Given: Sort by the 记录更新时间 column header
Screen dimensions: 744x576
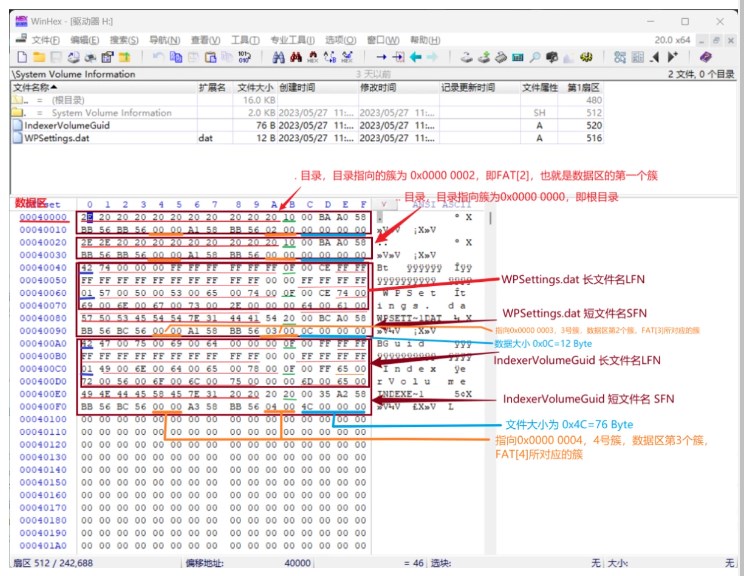Looking at the screenshot, I should (480, 87).
